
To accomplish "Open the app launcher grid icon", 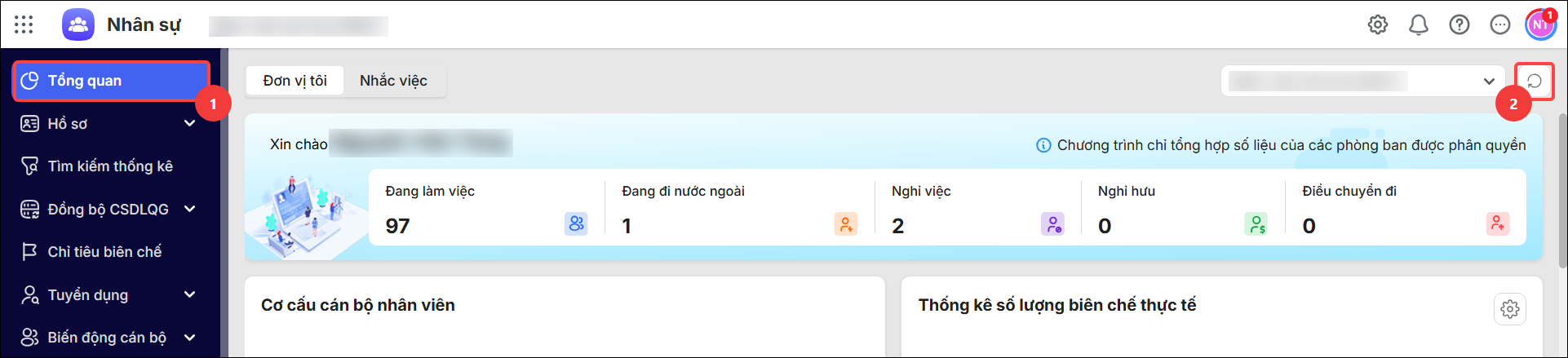I will pyautogui.click(x=24, y=24).
